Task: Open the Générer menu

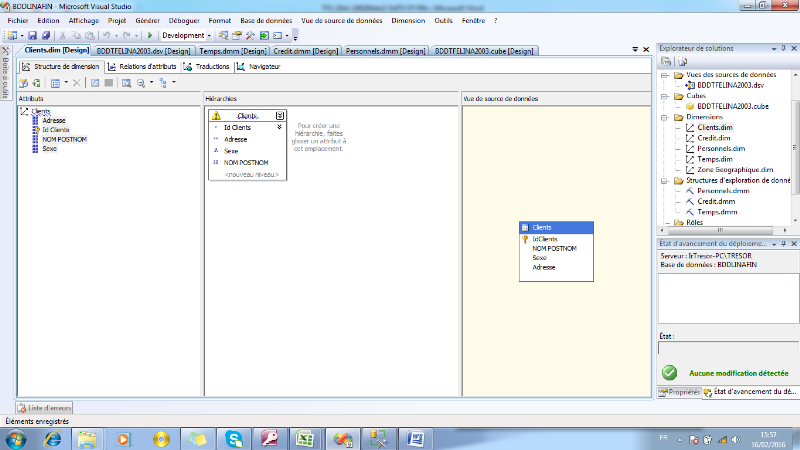Action: tap(146, 20)
